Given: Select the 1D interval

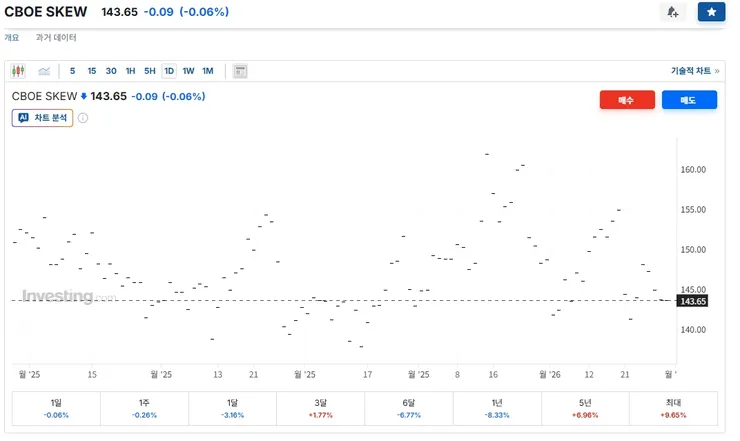Looking at the screenshot, I should 169,71.
